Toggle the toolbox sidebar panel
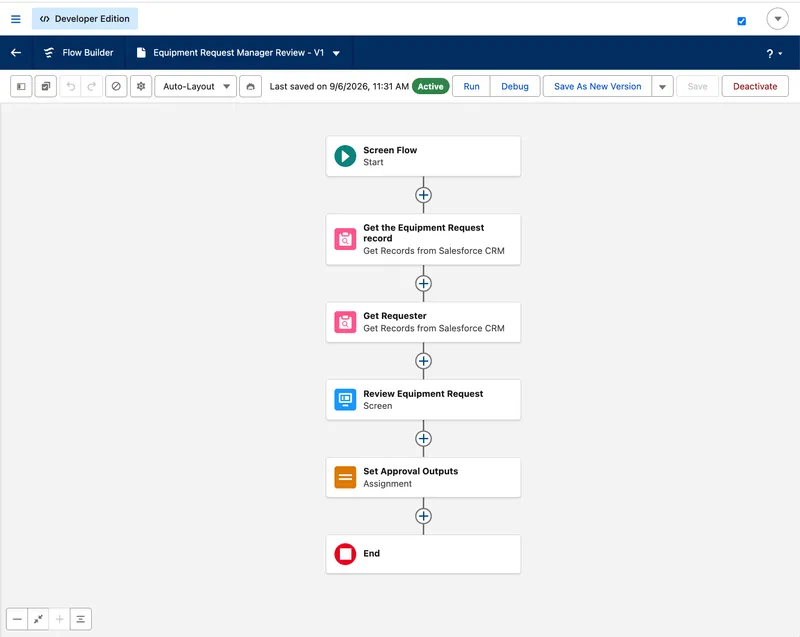The image size is (800, 637). 21,86
